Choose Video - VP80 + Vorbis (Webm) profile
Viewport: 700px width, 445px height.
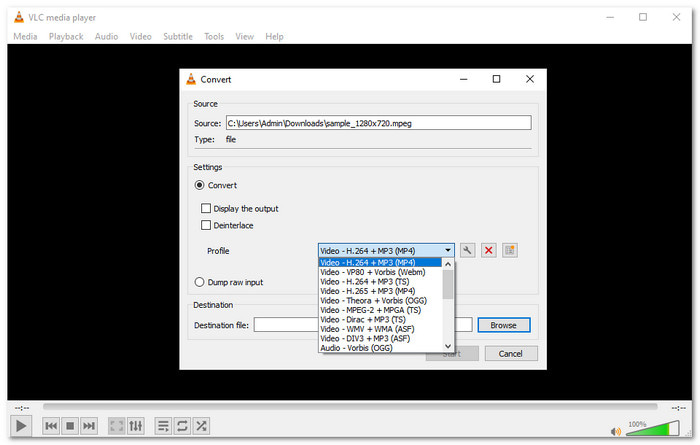click(x=380, y=272)
